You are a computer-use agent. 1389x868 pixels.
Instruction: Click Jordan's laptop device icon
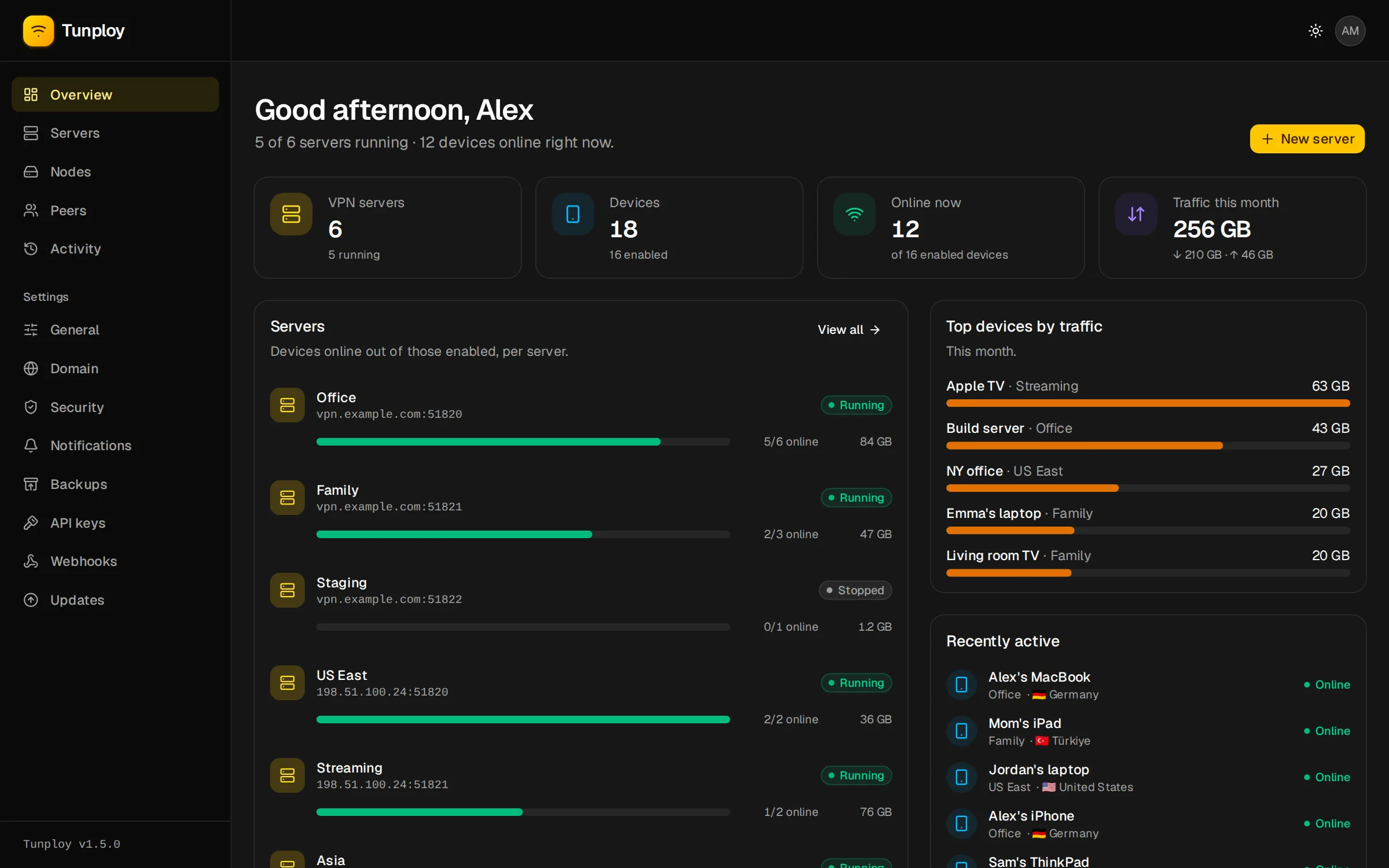coord(961,777)
